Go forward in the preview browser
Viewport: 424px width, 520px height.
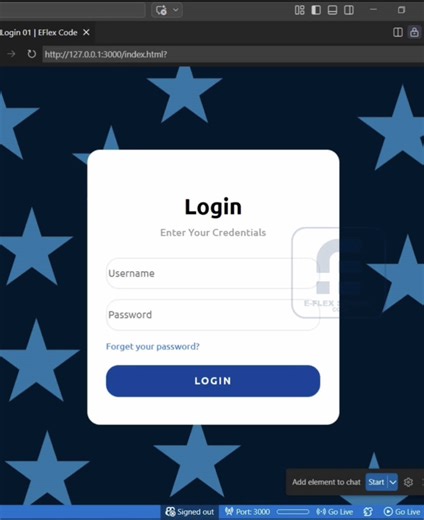[11, 54]
